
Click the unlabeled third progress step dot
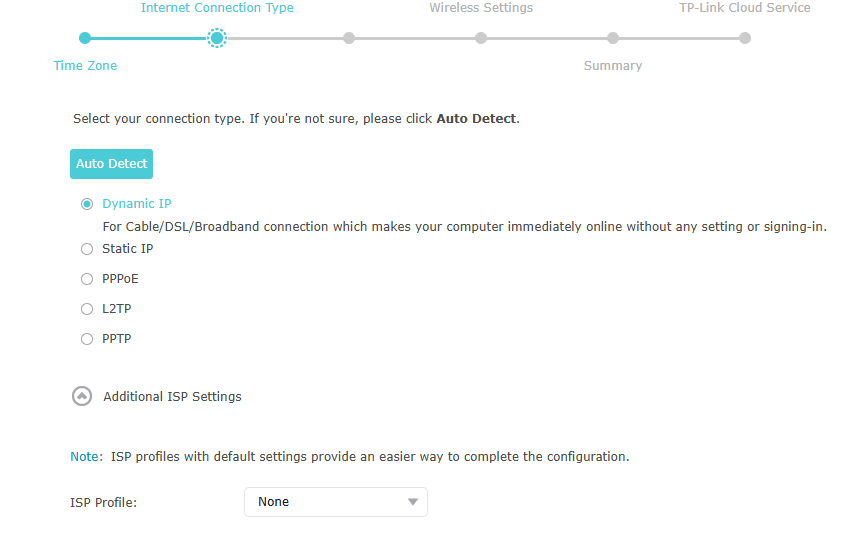(x=349, y=38)
